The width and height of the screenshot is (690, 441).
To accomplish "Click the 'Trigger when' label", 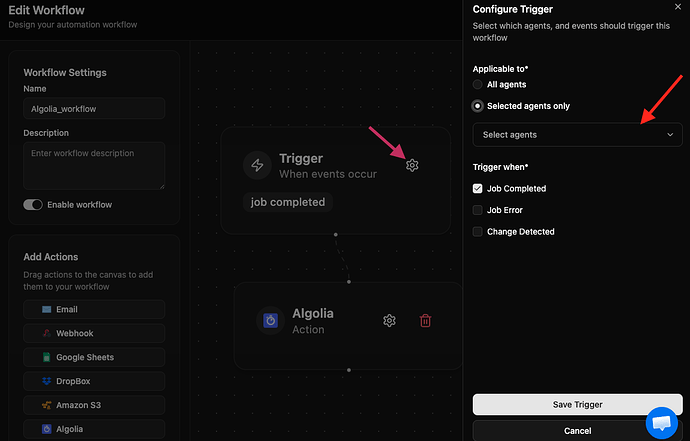I will click(x=500, y=167).
